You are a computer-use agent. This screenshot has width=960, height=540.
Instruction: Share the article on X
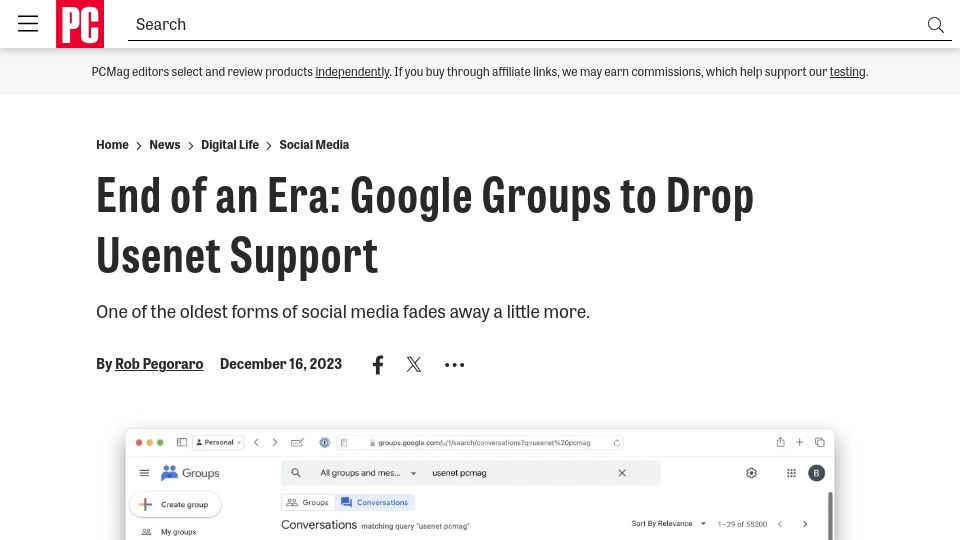click(x=414, y=364)
